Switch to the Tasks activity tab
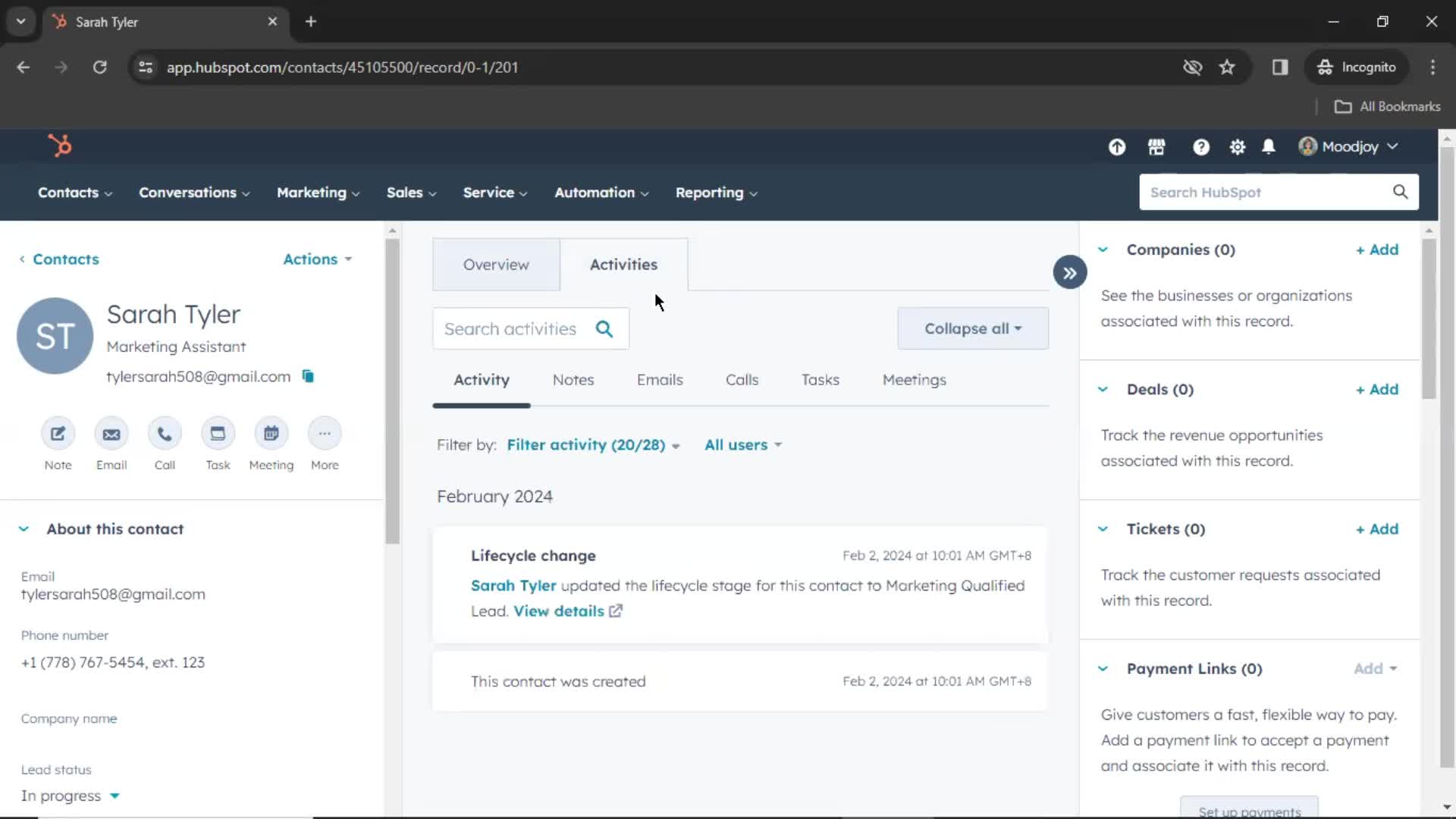This screenshot has width=1456, height=819. click(x=821, y=380)
